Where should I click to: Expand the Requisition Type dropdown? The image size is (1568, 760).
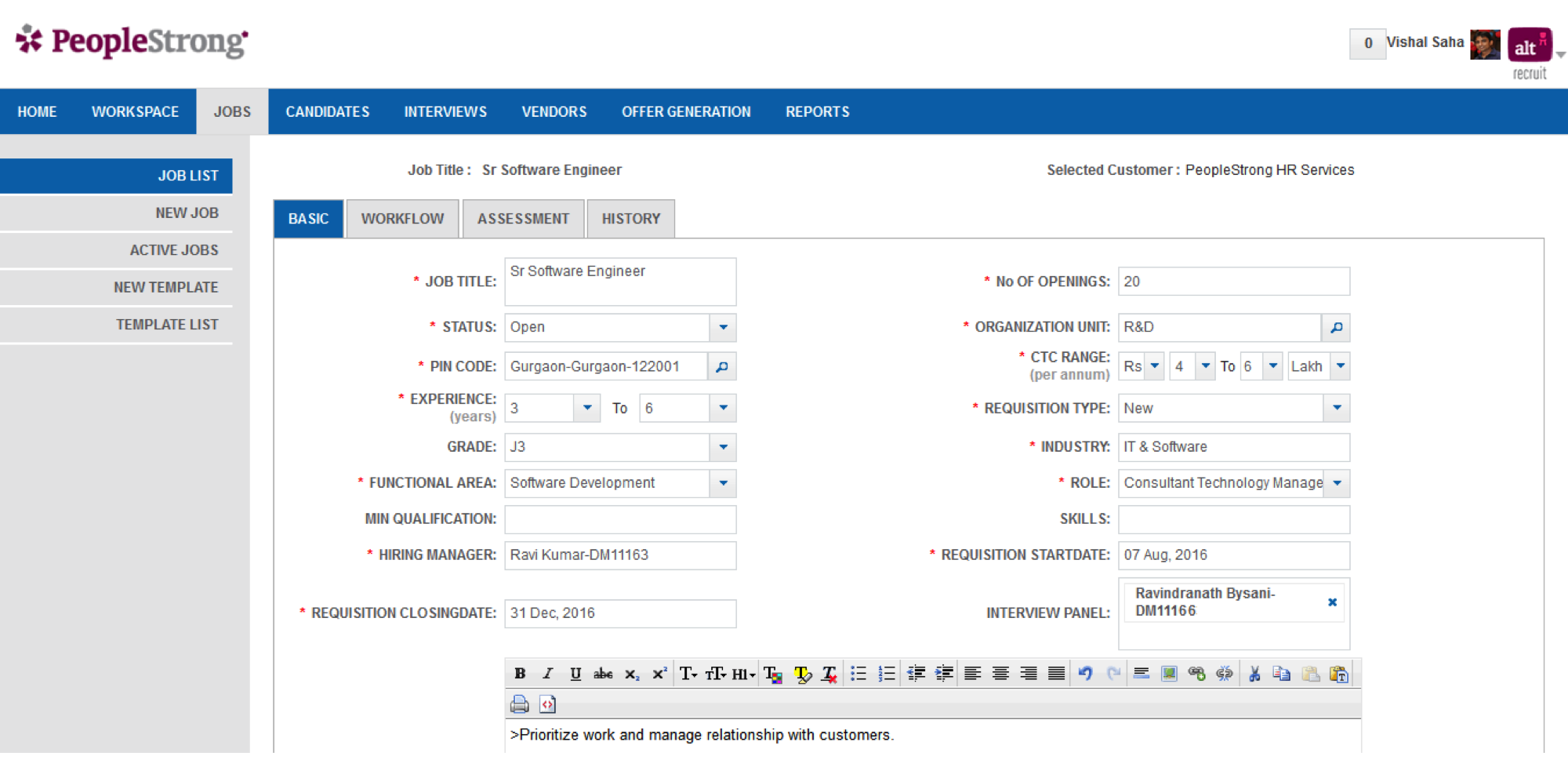click(x=1337, y=408)
